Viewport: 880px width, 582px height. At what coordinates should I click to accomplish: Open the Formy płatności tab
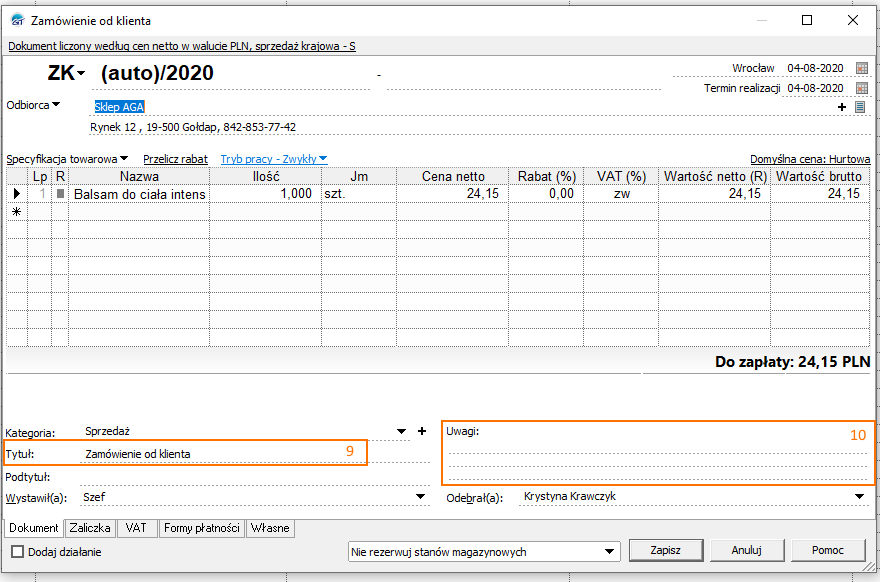point(201,528)
